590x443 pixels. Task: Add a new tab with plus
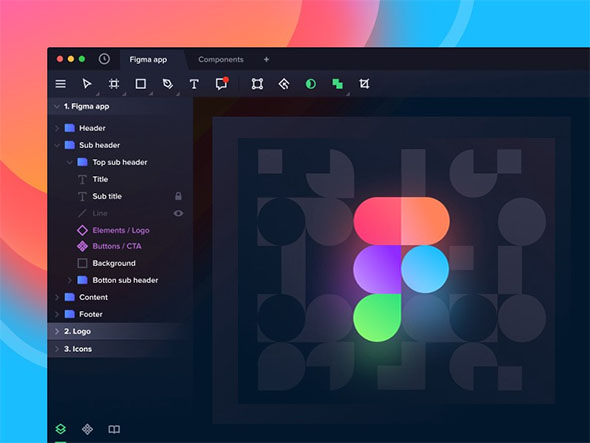click(x=266, y=59)
